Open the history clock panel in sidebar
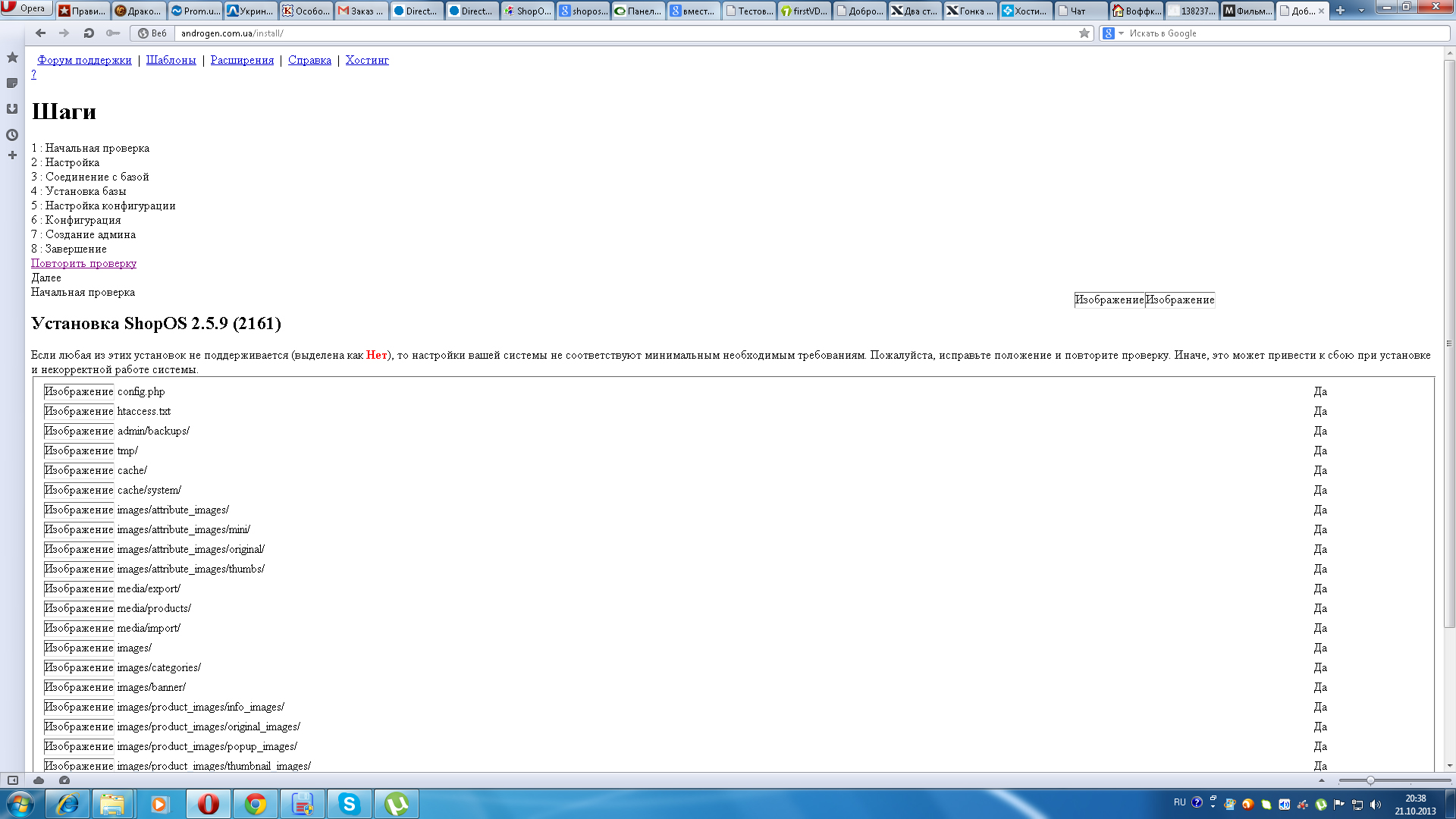This screenshot has width=1456, height=819. 12,135
